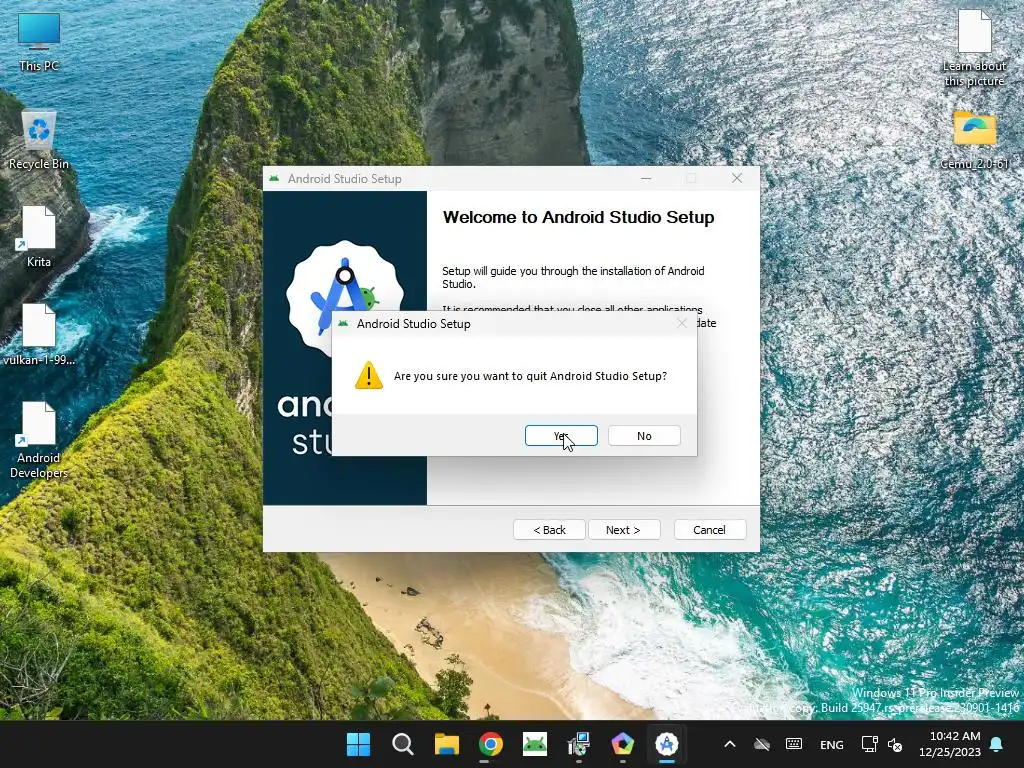Open taskbar Search
Screen dimensions: 1024x768
402,744
